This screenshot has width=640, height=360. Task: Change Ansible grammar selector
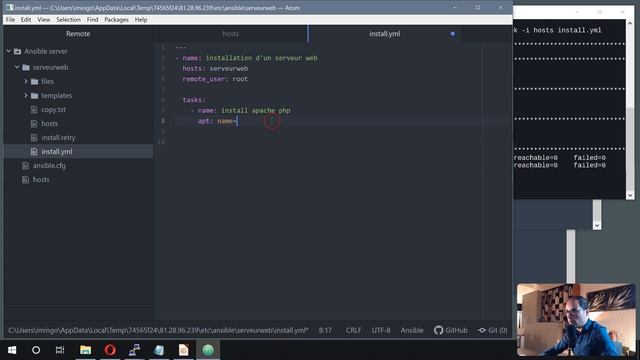tap(412, 330)
